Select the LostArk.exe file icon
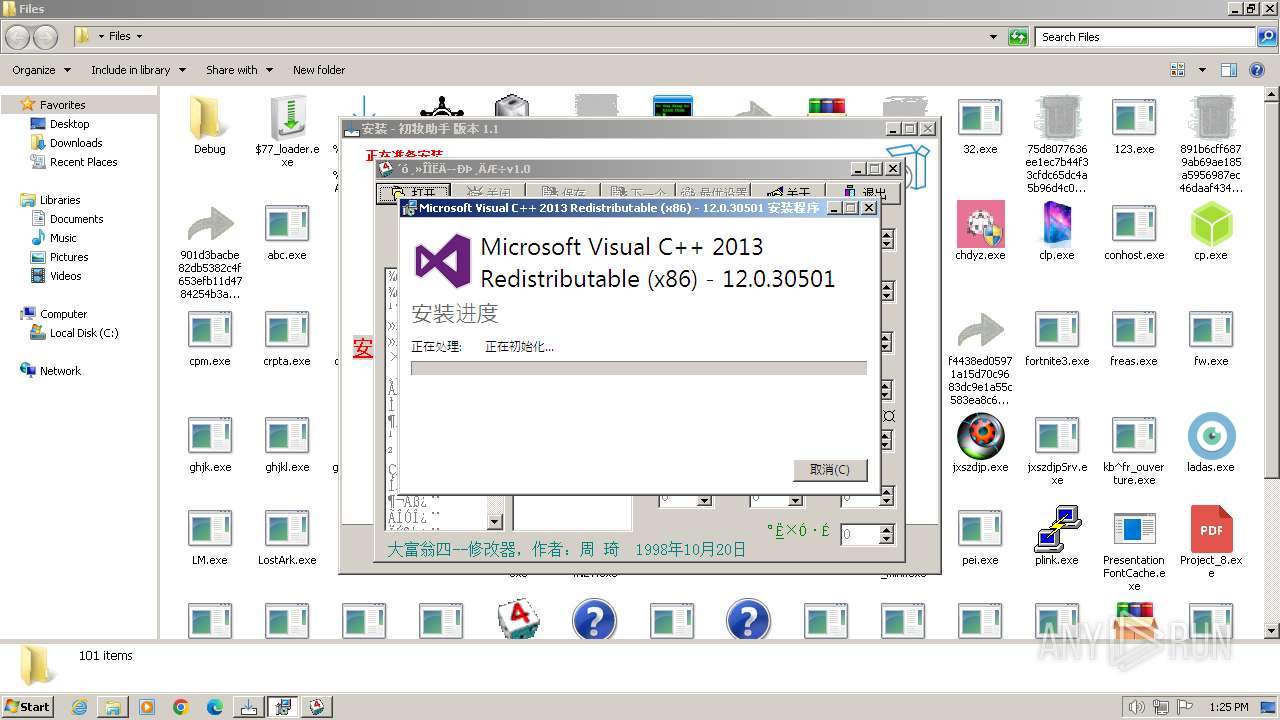The height and width of the screenshot is (720, 1280). click(287, 528)
